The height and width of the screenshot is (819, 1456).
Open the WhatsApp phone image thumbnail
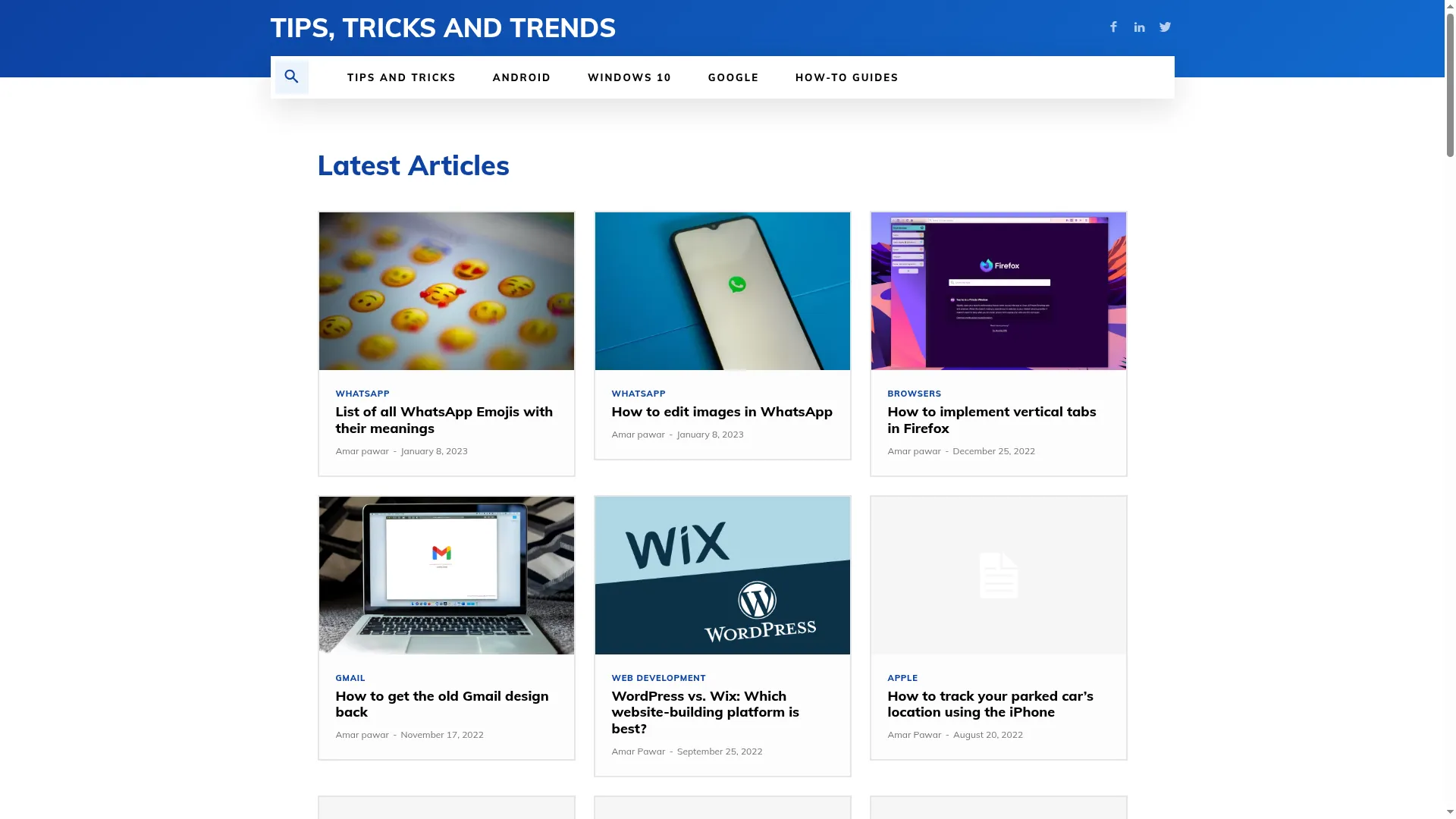click(x=723, y=291)
